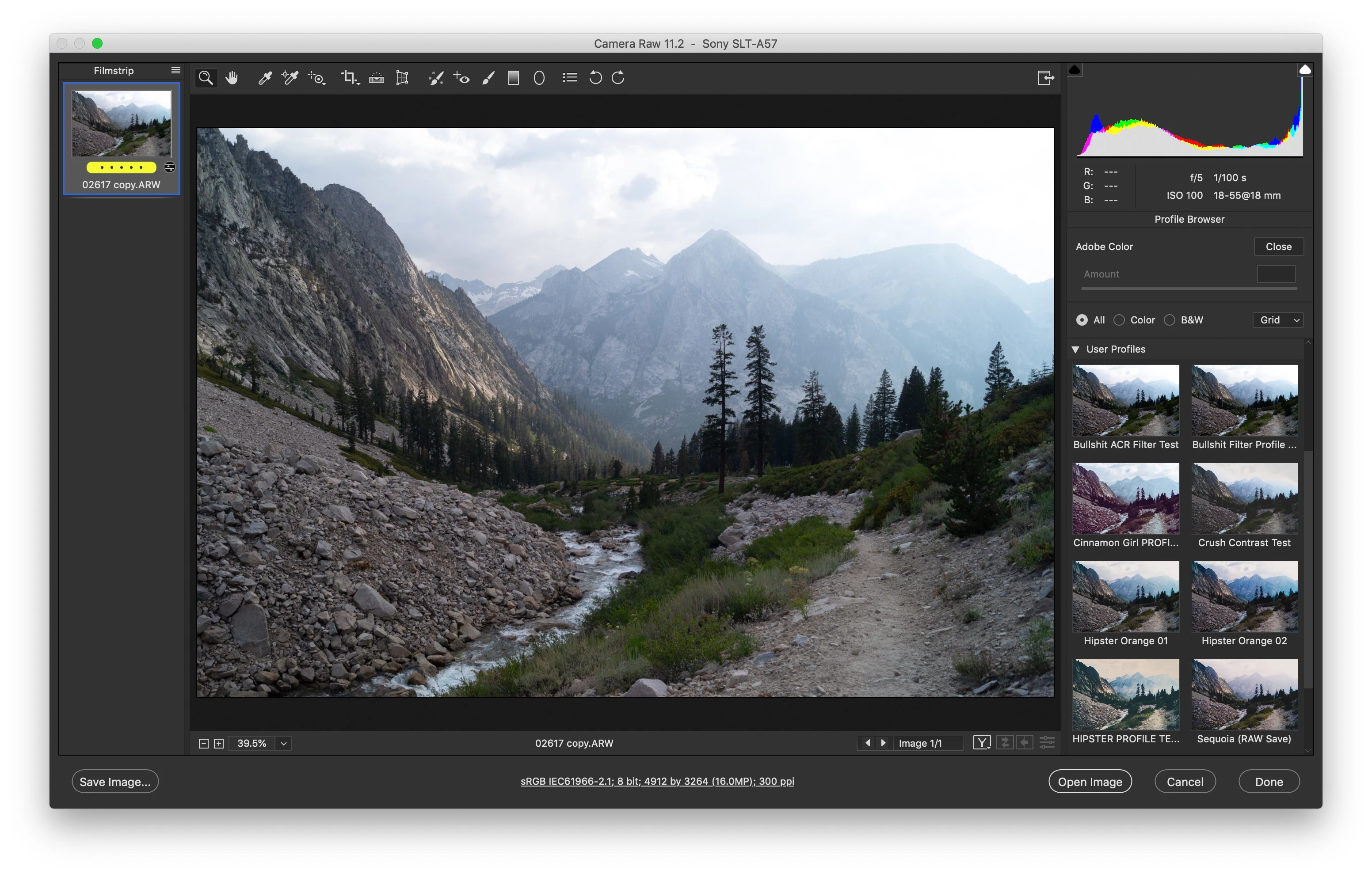Select the Radial Filter tool

(539, 77)
